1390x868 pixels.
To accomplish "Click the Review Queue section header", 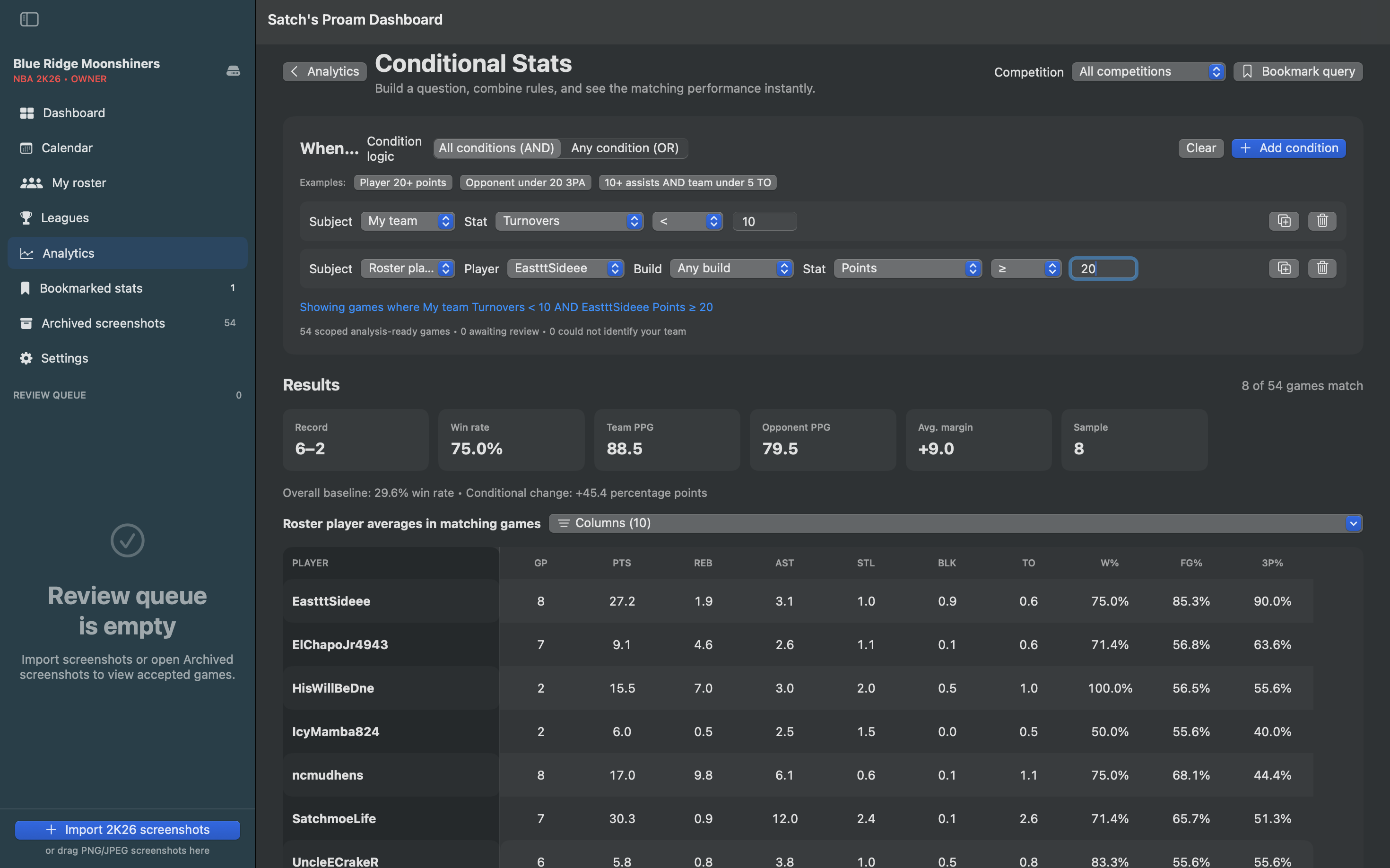I will (x=49, y=395).
